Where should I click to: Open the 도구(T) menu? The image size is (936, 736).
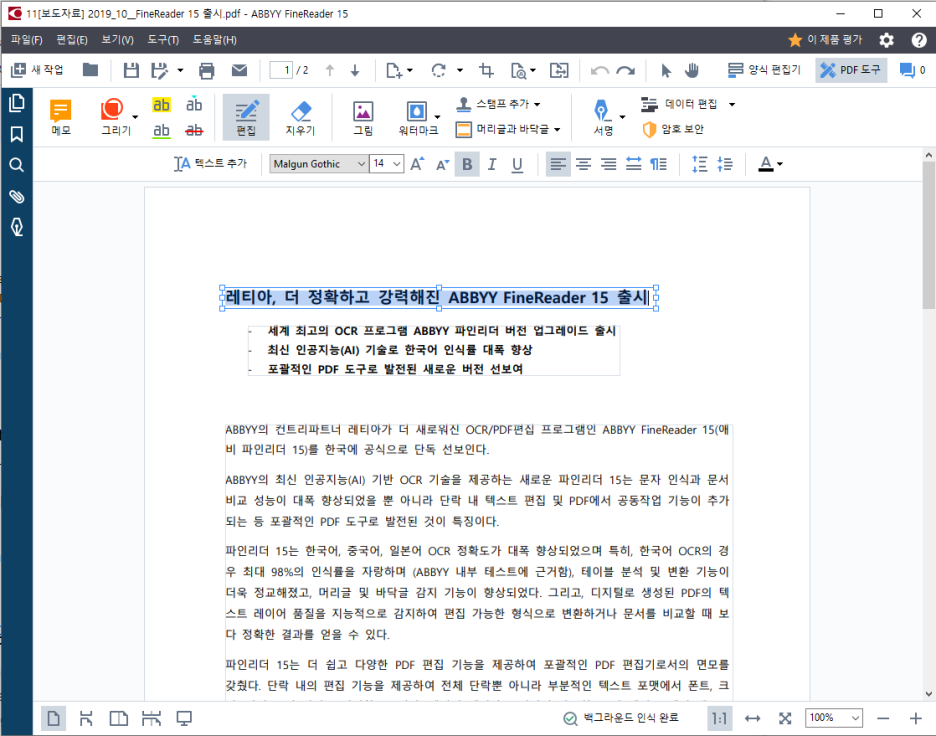(163, 39)
